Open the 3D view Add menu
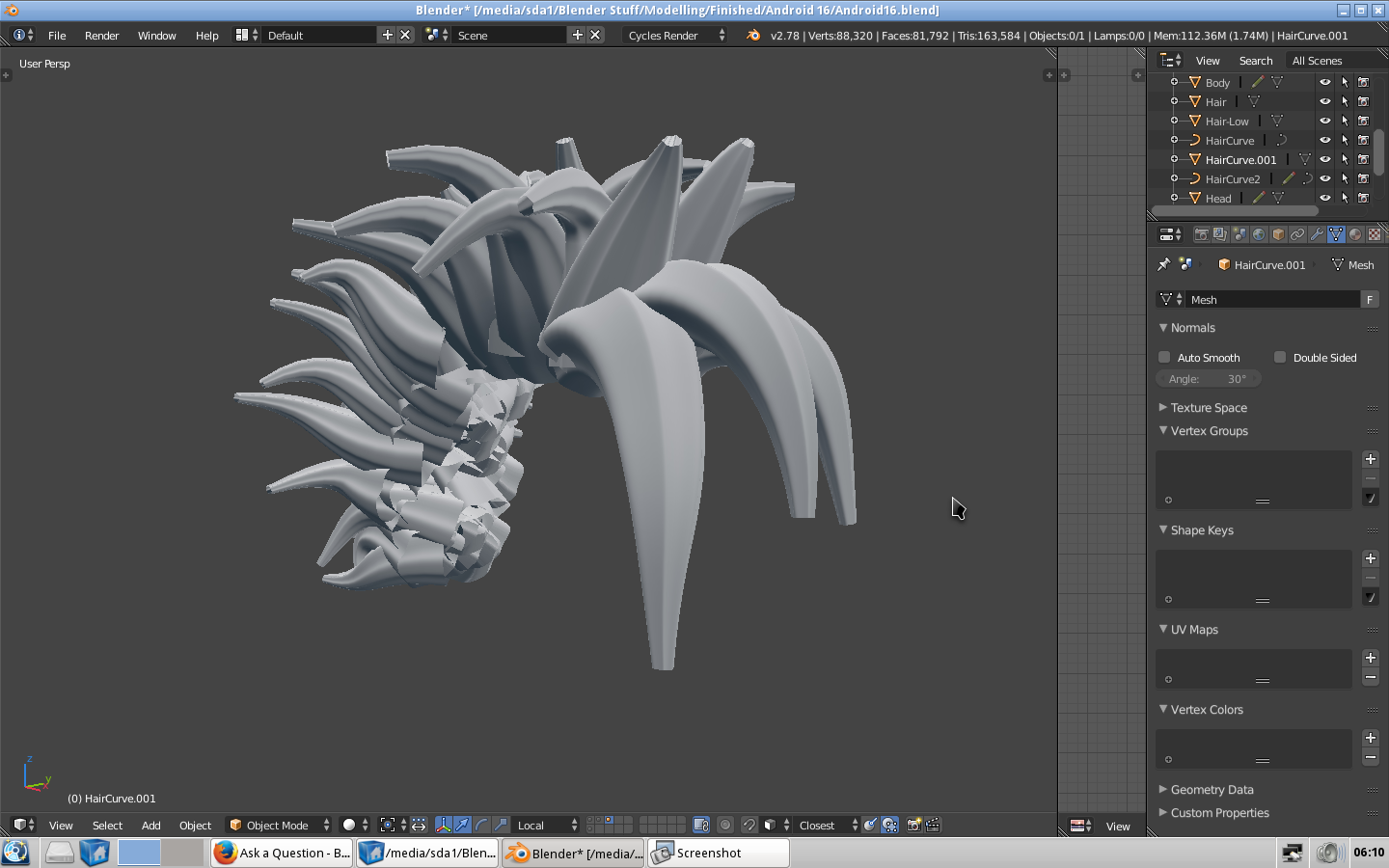Screen dimensions: 1389x868 click(151, 826)
